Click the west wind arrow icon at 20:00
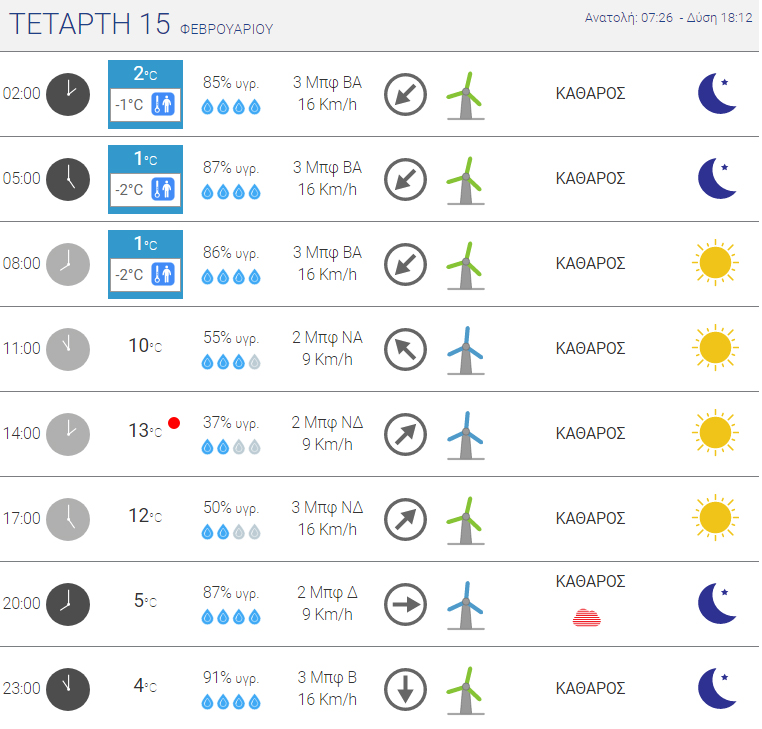 pos(405,605)
